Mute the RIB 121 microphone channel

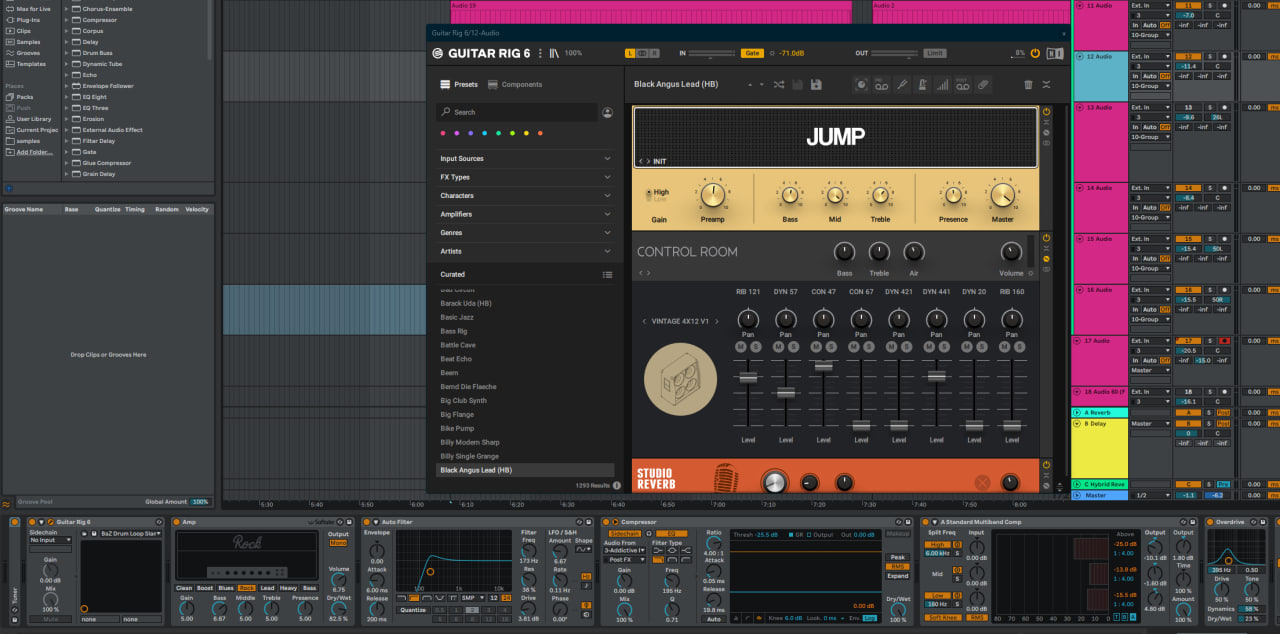(741, 346)
